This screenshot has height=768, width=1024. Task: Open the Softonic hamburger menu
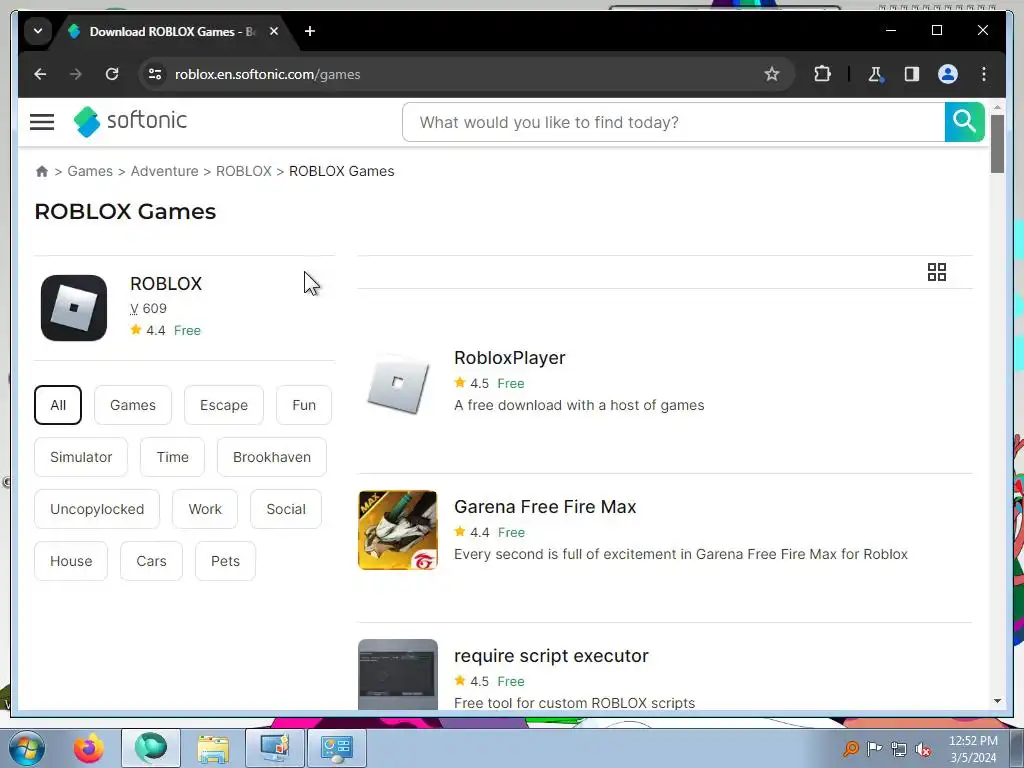tap(42, 121)
